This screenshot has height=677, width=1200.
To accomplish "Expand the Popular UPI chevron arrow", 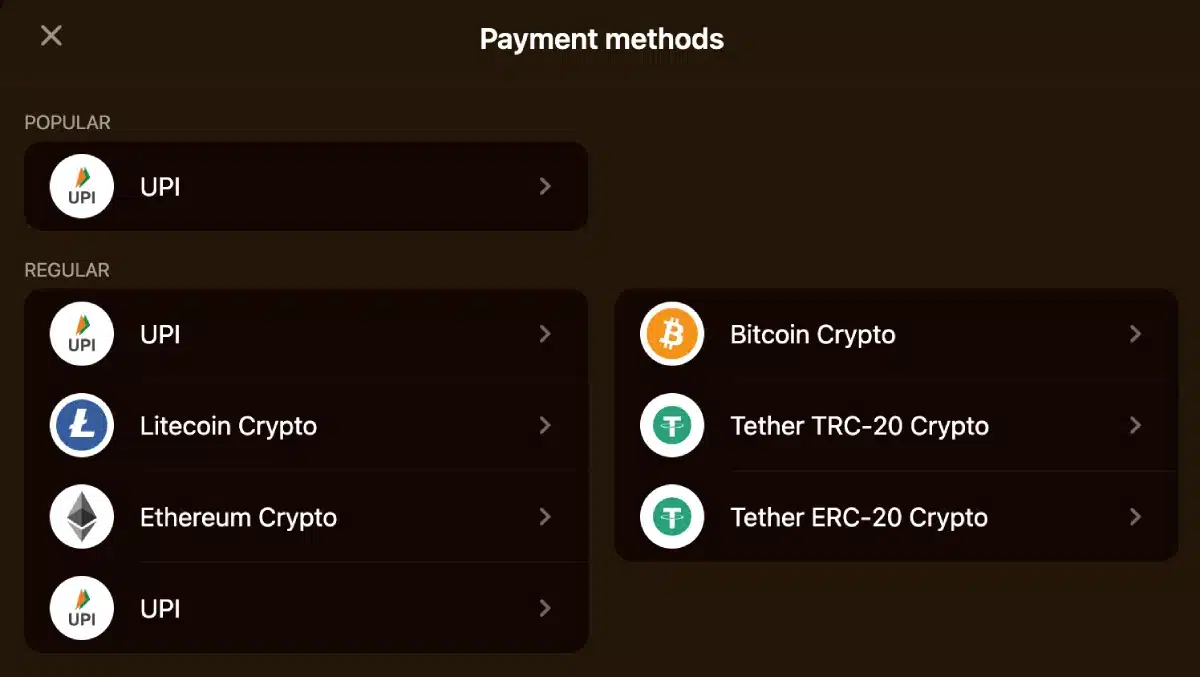I will pos(545,187).
